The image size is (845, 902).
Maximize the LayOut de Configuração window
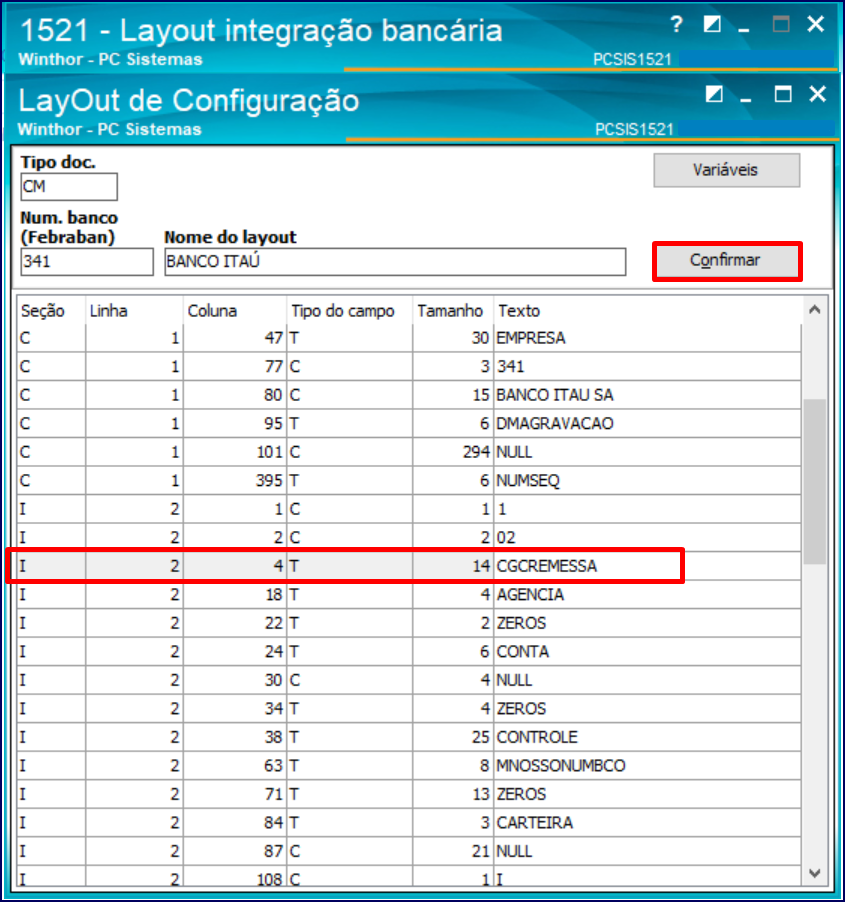pos(783,94)
